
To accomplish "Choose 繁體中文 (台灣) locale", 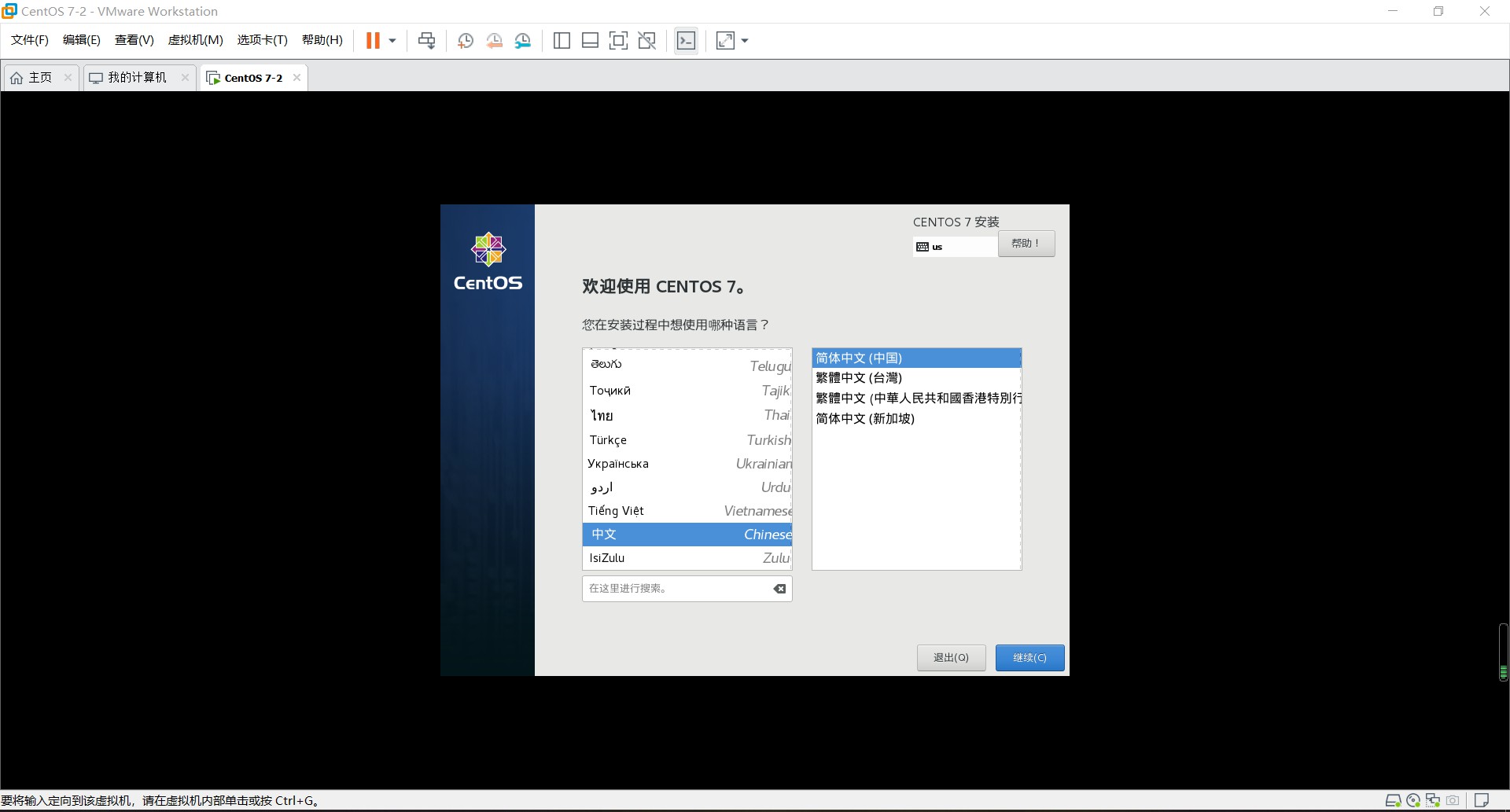I will 916,378.
